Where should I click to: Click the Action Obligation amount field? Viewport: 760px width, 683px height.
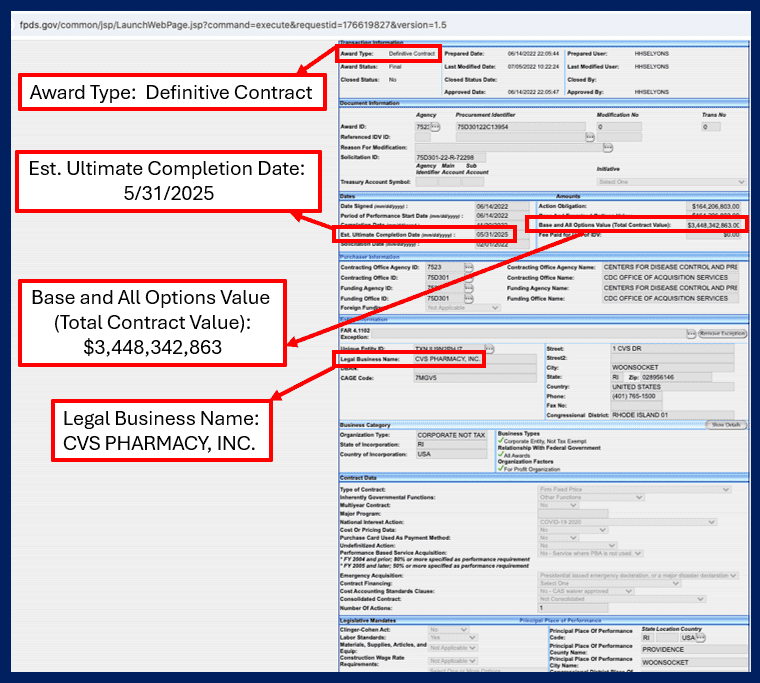click(713, 206)
